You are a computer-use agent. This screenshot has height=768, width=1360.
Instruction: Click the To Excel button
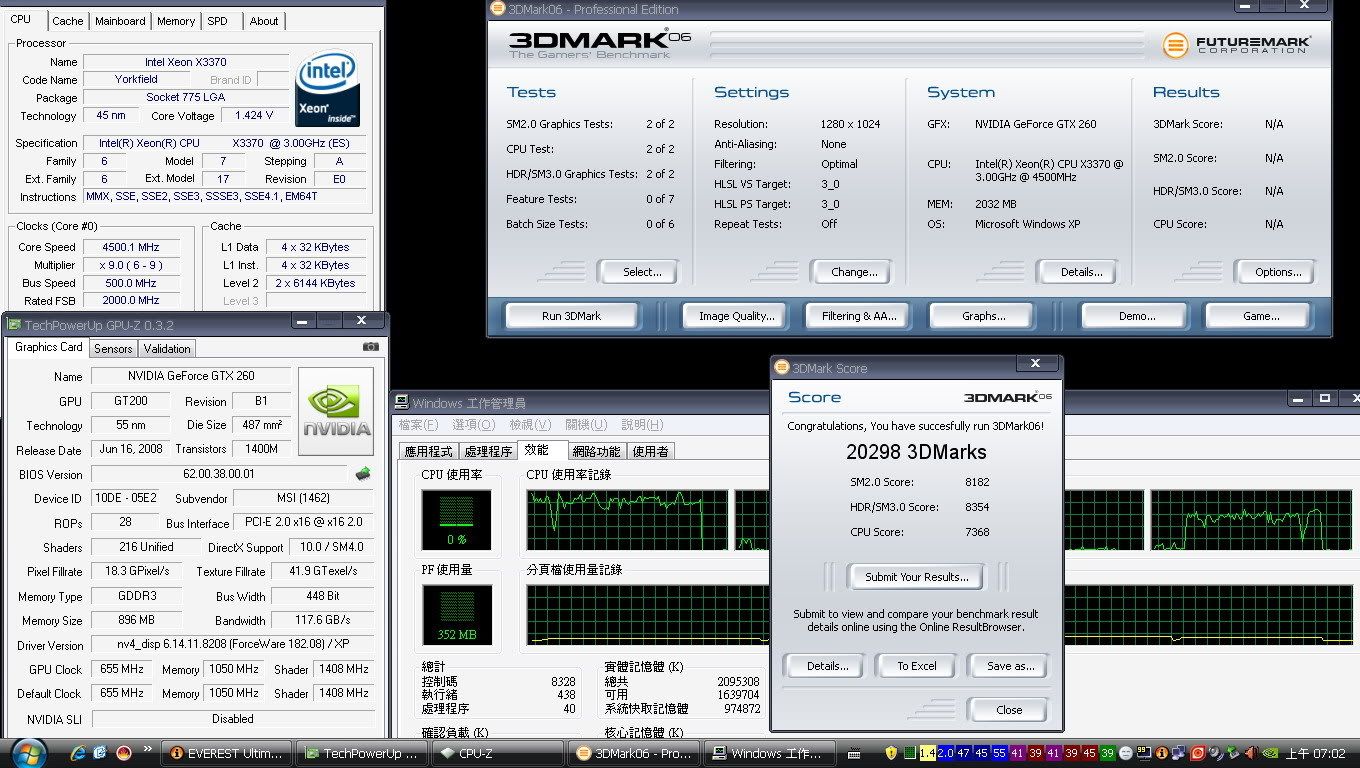click(x=917, y=666)
